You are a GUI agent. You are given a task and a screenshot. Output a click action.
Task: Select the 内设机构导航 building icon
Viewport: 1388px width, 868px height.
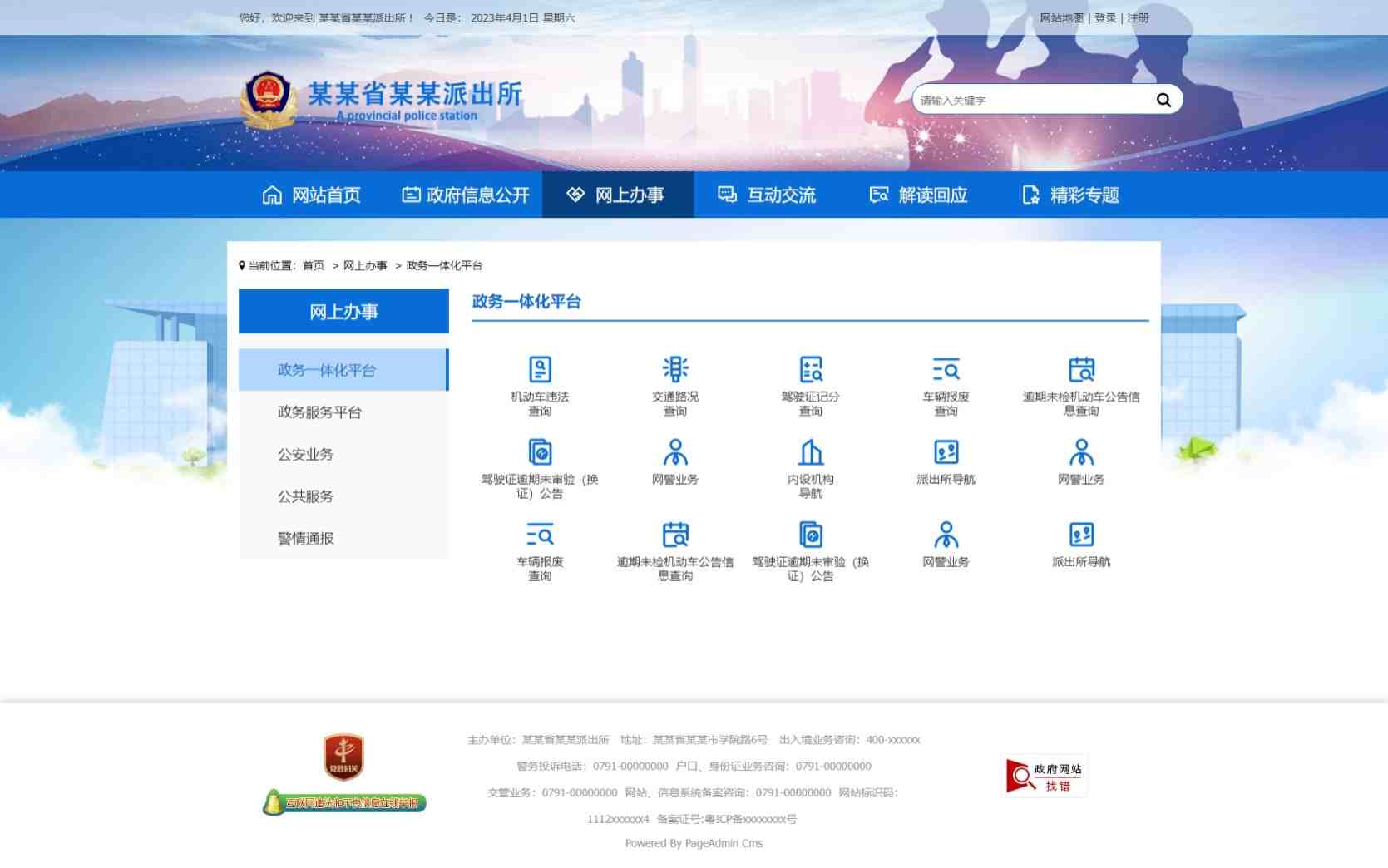(810, 453)
